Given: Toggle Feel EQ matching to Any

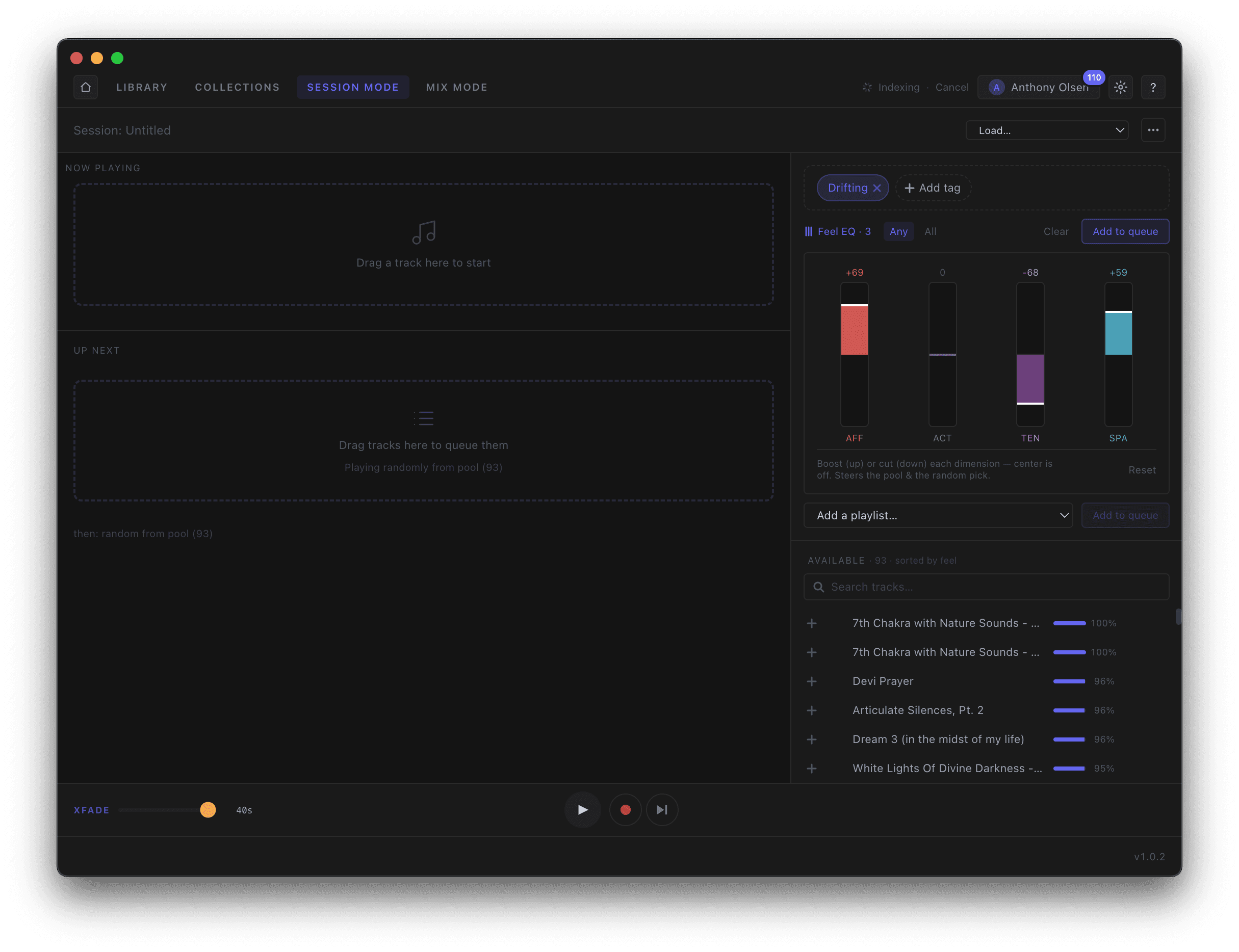Looking at the screenshot, I should [x=898, y=231].
